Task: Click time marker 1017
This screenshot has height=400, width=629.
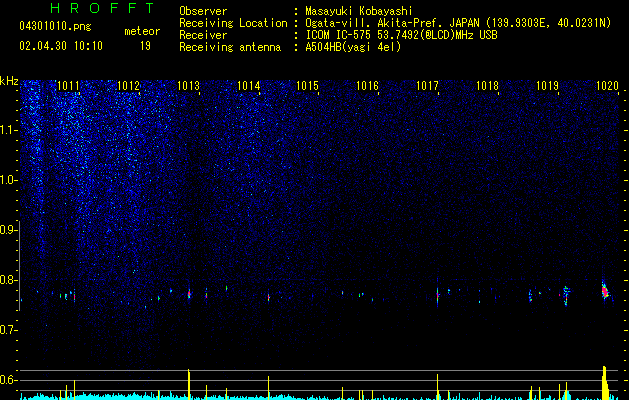Action: pyautogui.click(x=427, y=85)
